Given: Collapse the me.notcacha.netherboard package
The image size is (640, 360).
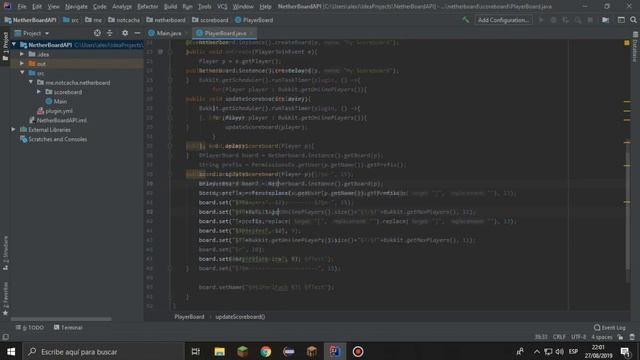Looking at the screenshot, I should coord(31,82).
